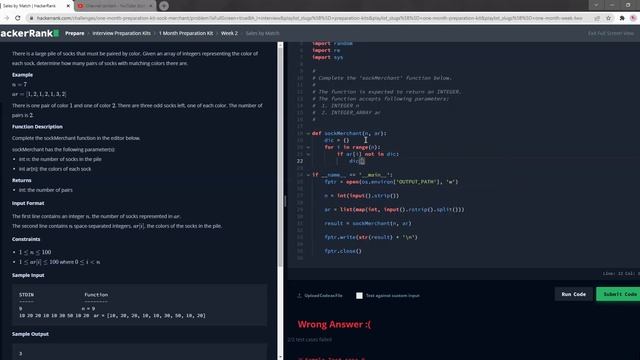This screenshot has height=360, width=640.
Task: Click the 'Example' heading
Action: point(22,75)
